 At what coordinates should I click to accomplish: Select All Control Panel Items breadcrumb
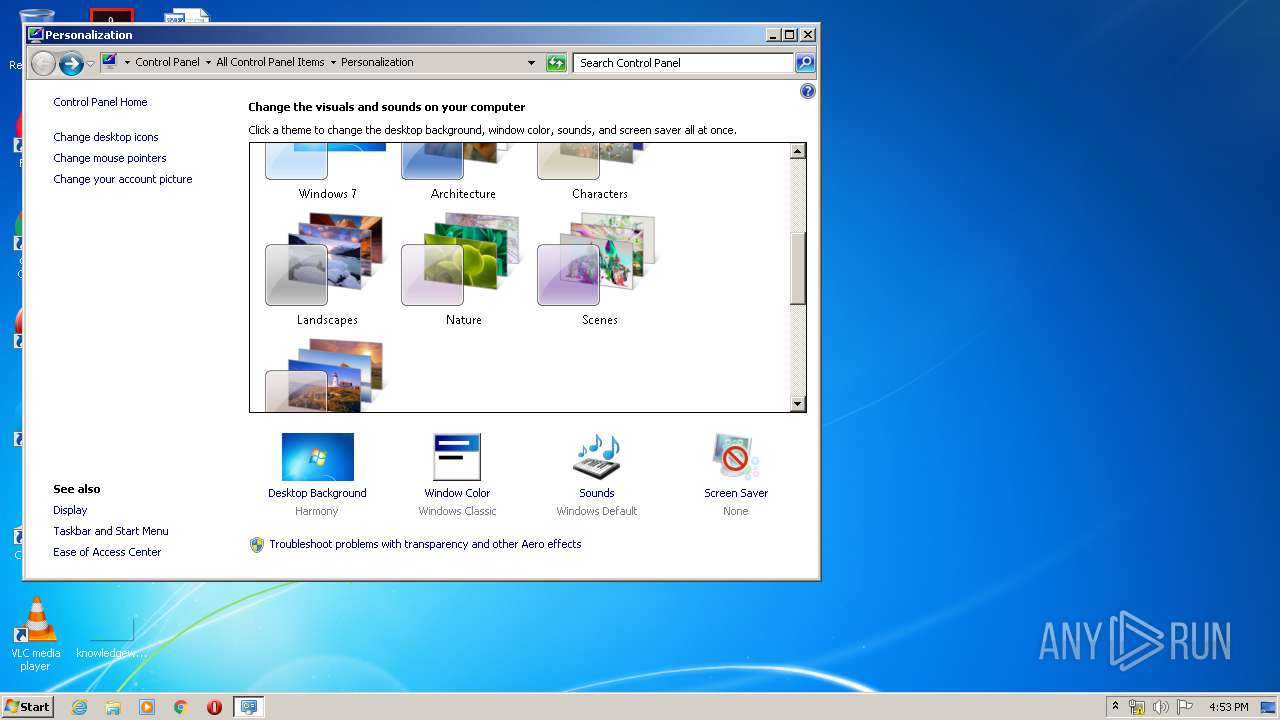coord(270,62)
